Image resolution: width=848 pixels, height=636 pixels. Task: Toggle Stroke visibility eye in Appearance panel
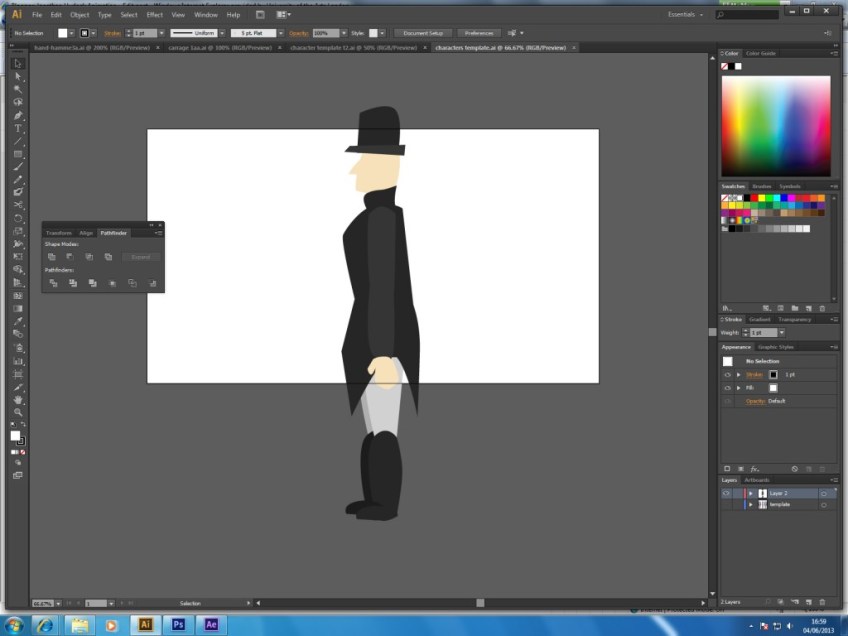728,374
